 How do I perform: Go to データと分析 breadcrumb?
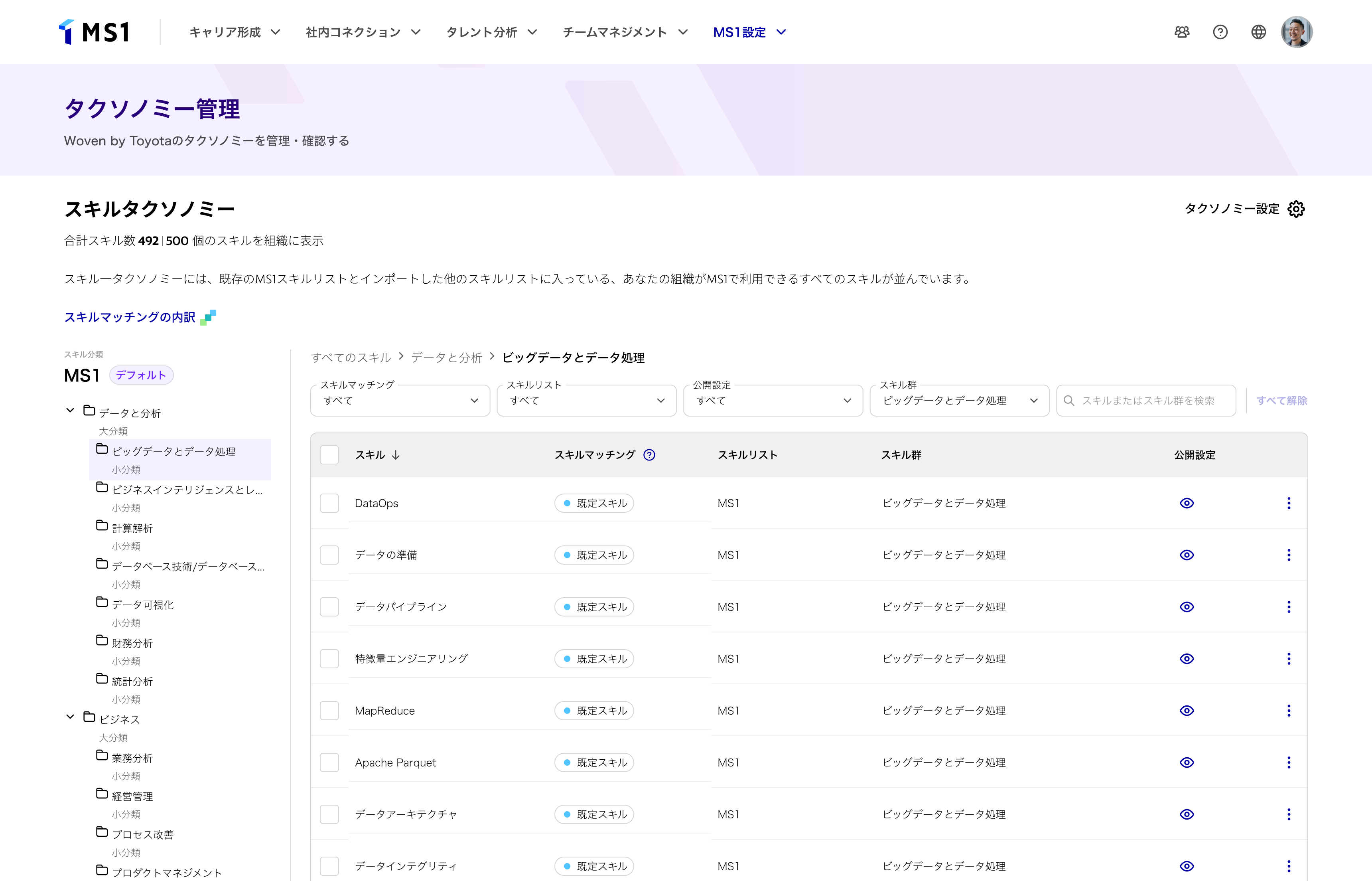coord(446,358)
